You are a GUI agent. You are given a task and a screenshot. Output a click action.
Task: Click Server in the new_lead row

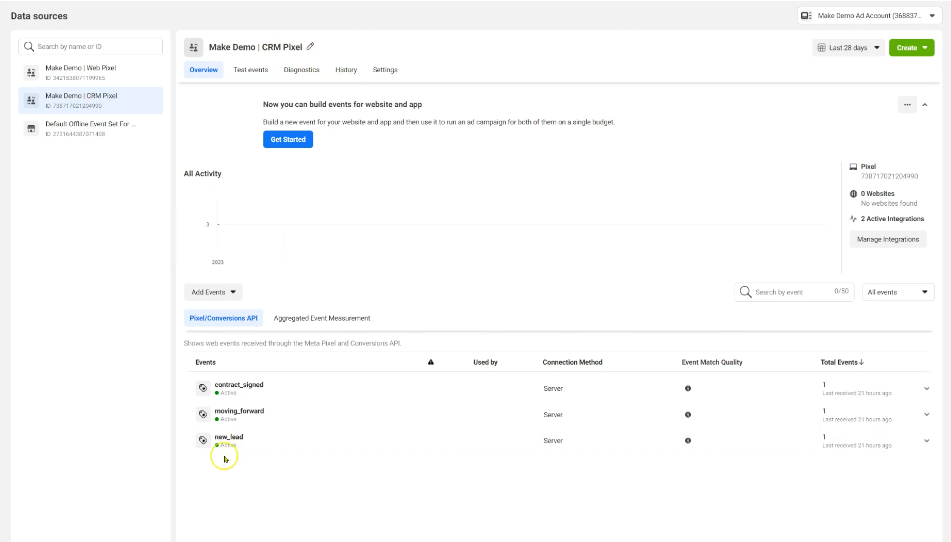tap(553, 441)
